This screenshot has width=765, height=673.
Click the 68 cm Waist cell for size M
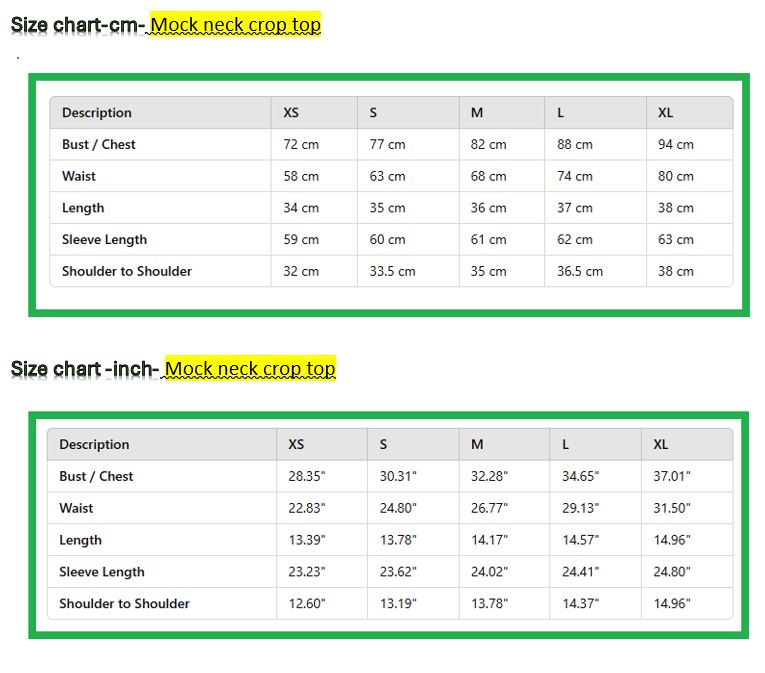click(488, 176)
